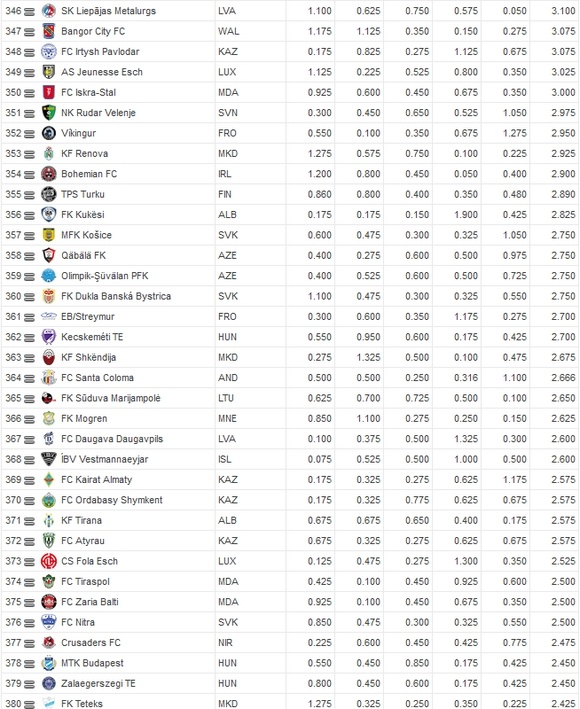
Task: Click the NK Rudar Velenje green crest
Action: (49, 113)
